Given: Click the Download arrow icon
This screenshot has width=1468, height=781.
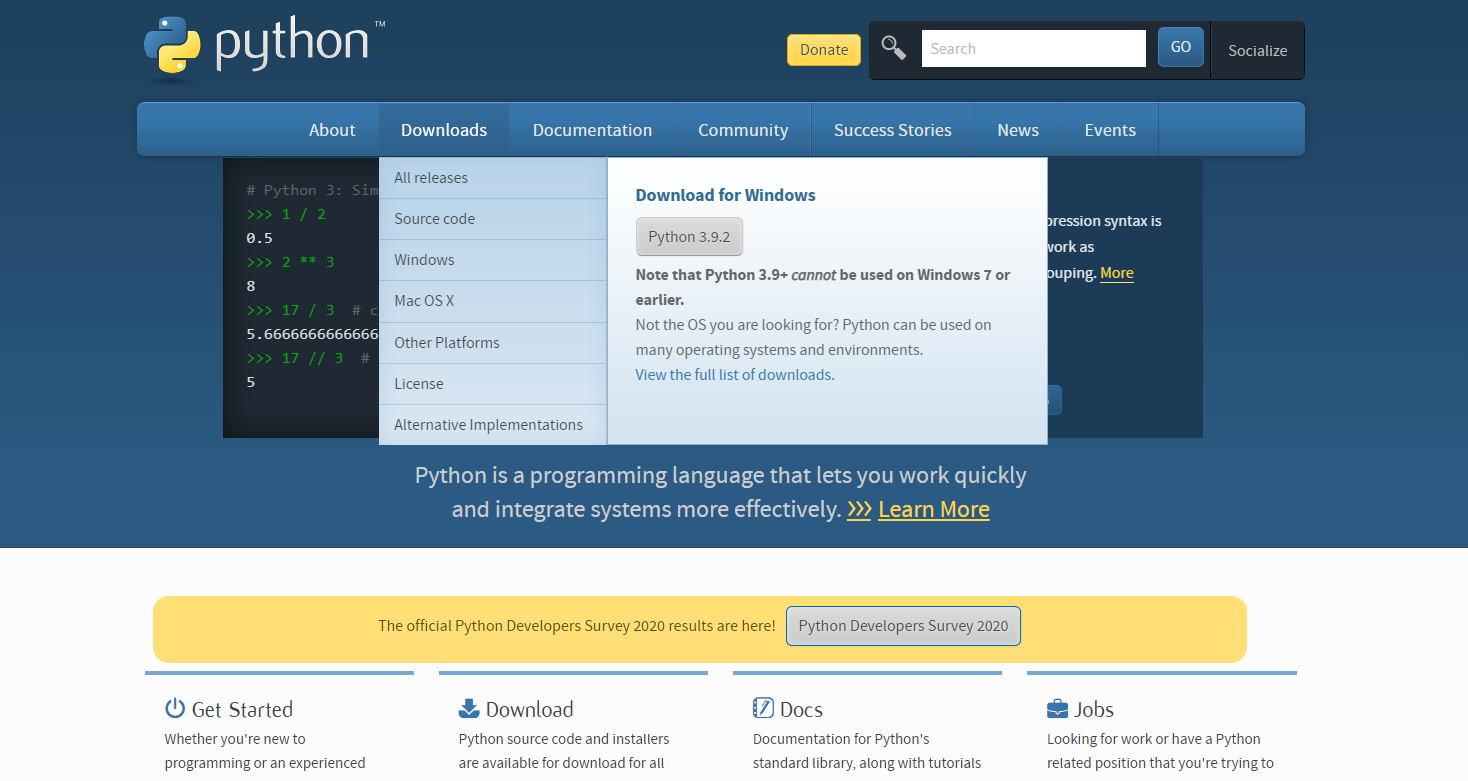Looking at the screenshot, I should click(x=469, y=708).
